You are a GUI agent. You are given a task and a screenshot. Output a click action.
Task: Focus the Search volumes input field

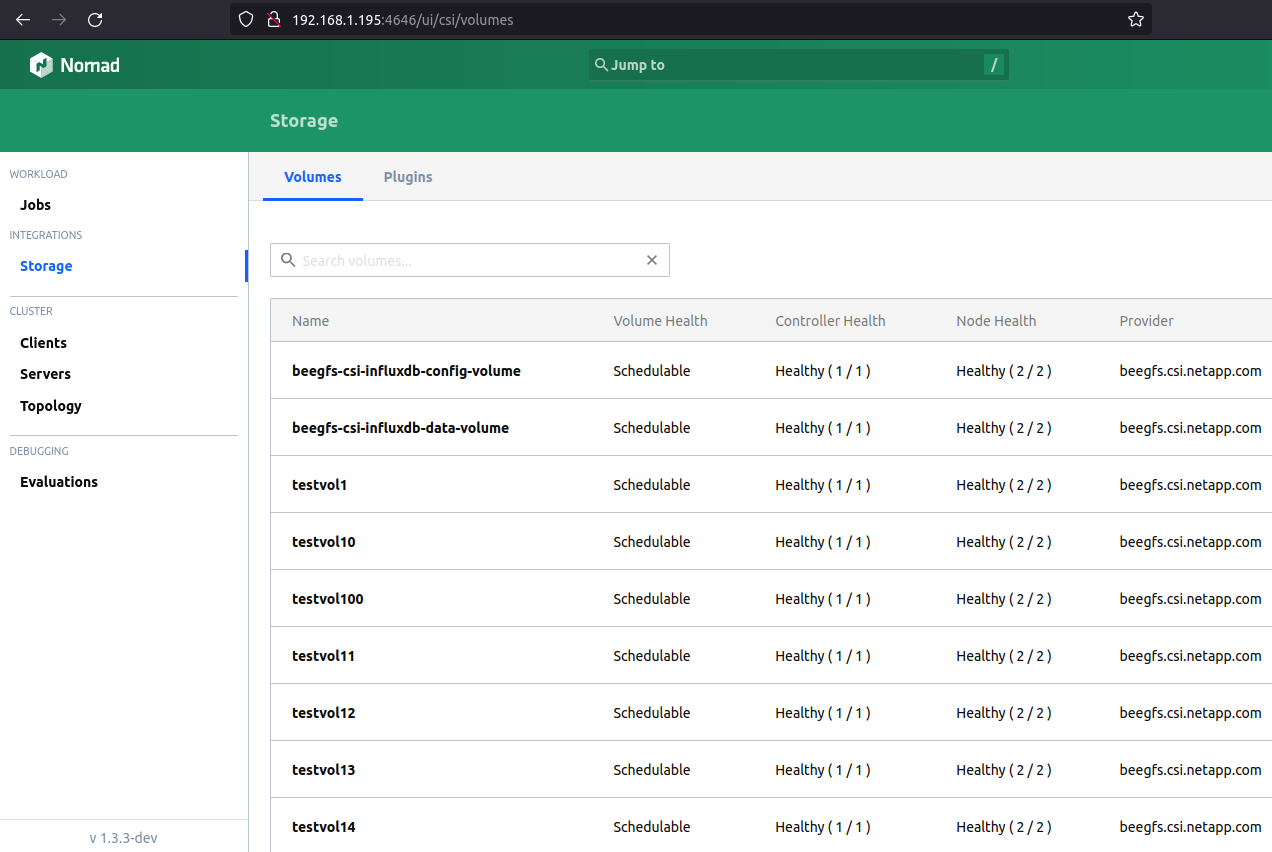pos(470,260)
